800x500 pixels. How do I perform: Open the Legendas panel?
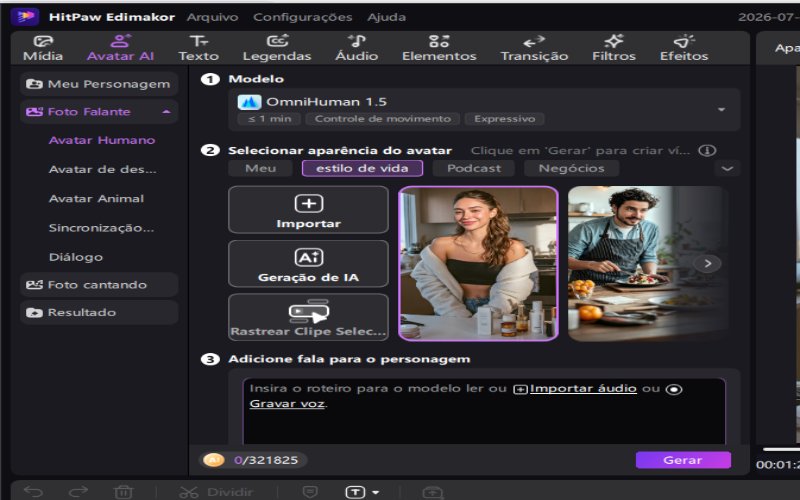pyautogui.click(x=277, y=48)
